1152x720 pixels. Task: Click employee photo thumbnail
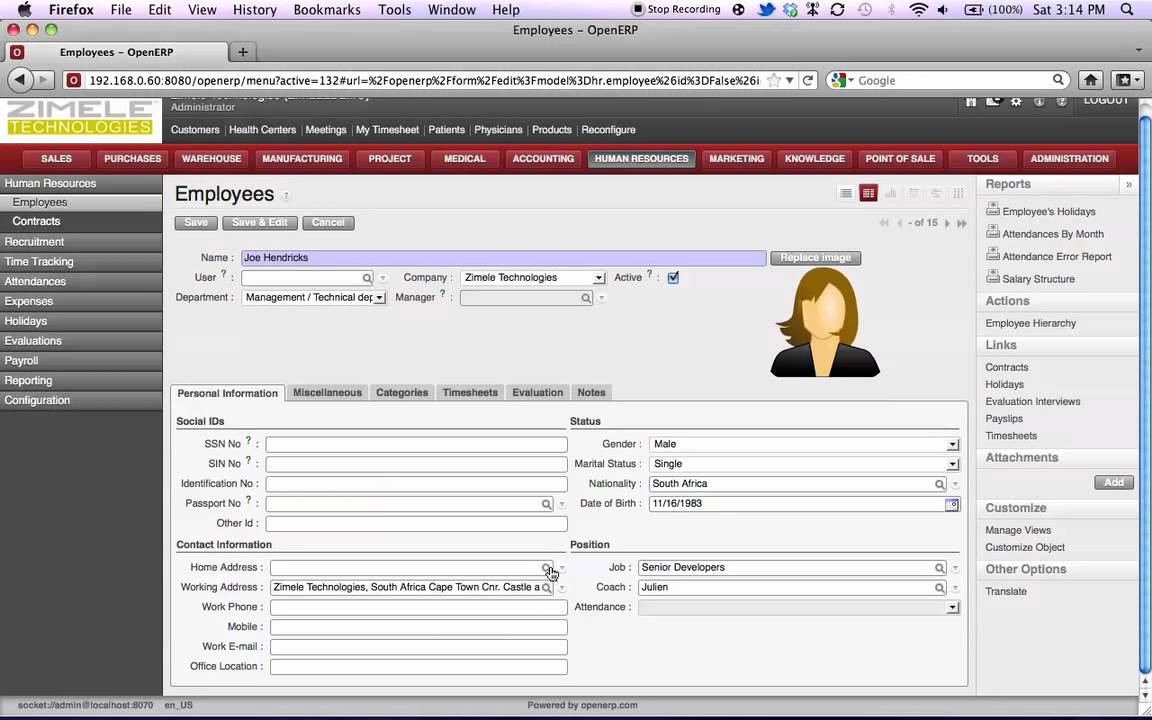pos(825,322)
